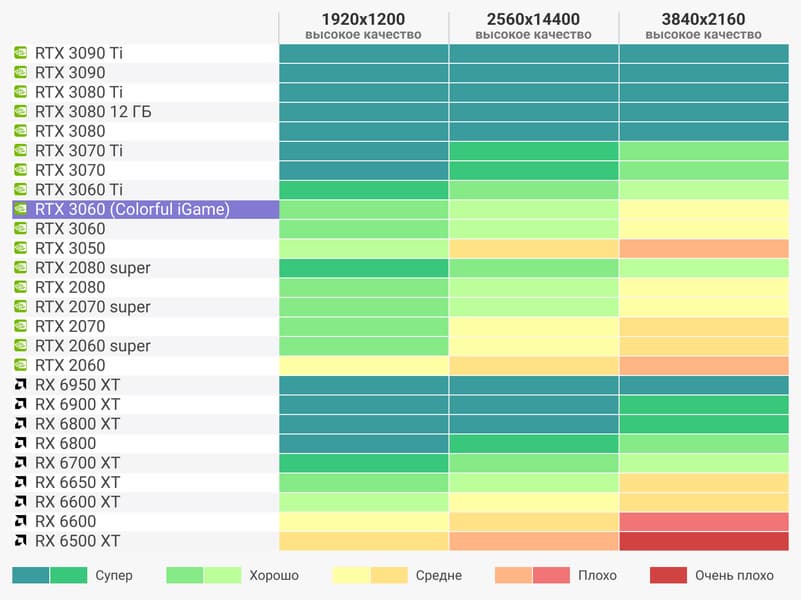Select the 1920x1200 column header

click(x=363, y=19)
